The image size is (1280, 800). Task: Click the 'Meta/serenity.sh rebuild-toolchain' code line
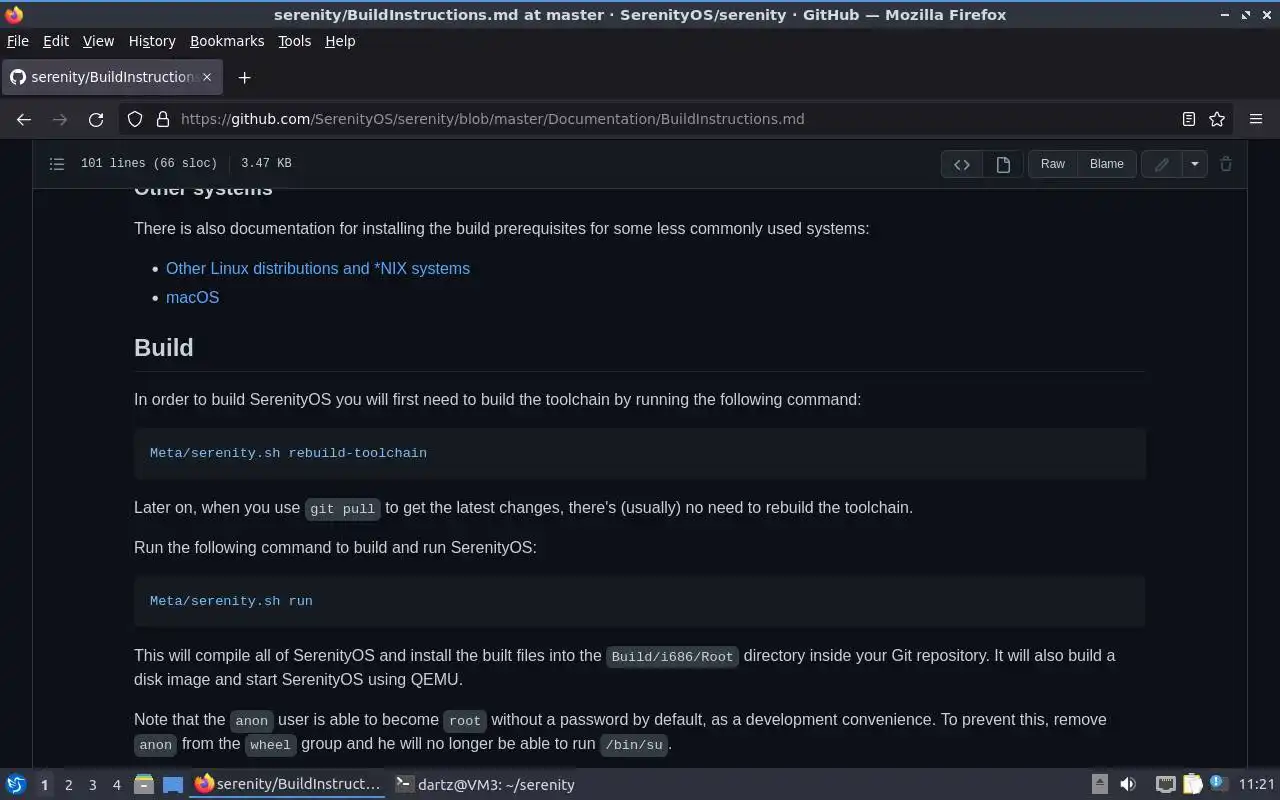288,453
